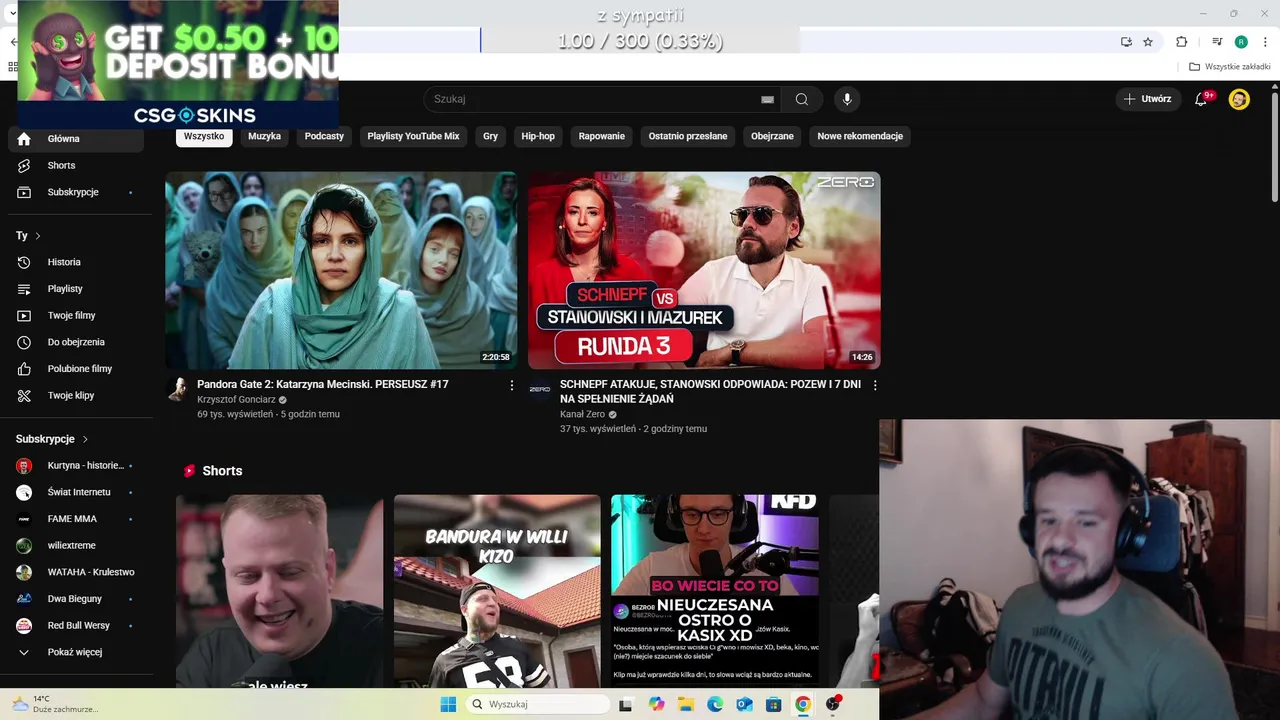Open Playlisty in the sidebar
Image resolution: width=1280 pixels, height=720 pixels.
point(76,289)
